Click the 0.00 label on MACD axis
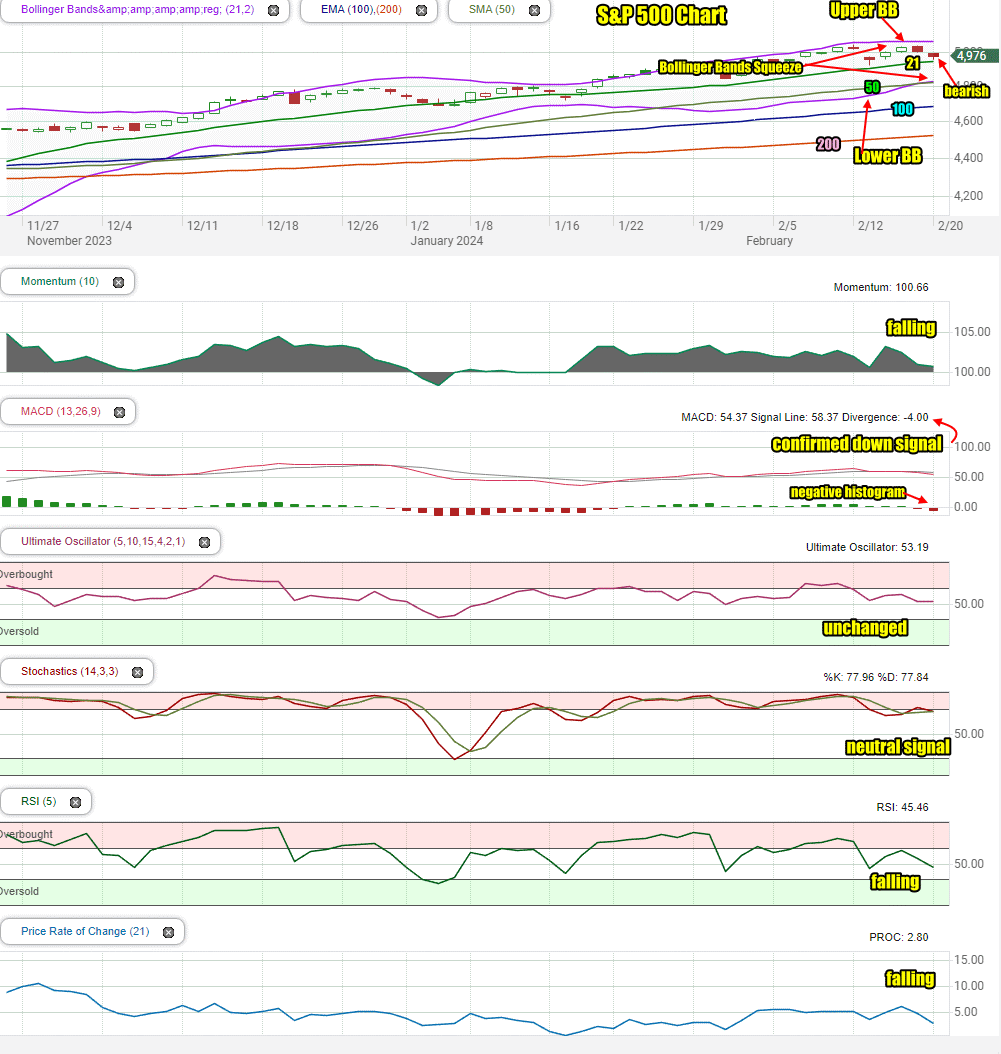Screen dimensions: 1001x1054 tap(966, 508)
